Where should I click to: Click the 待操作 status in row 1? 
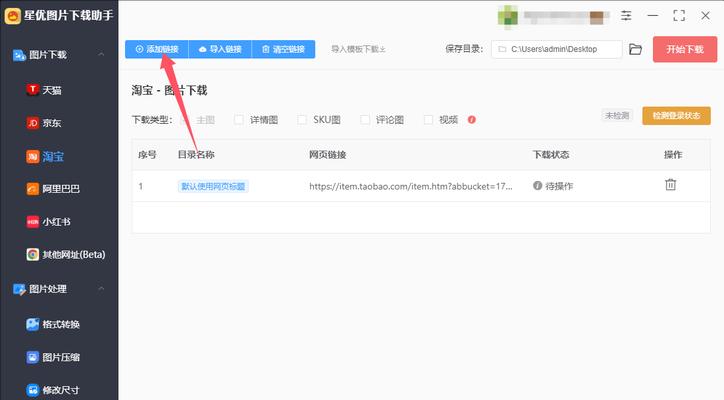[x=553, y=186]
